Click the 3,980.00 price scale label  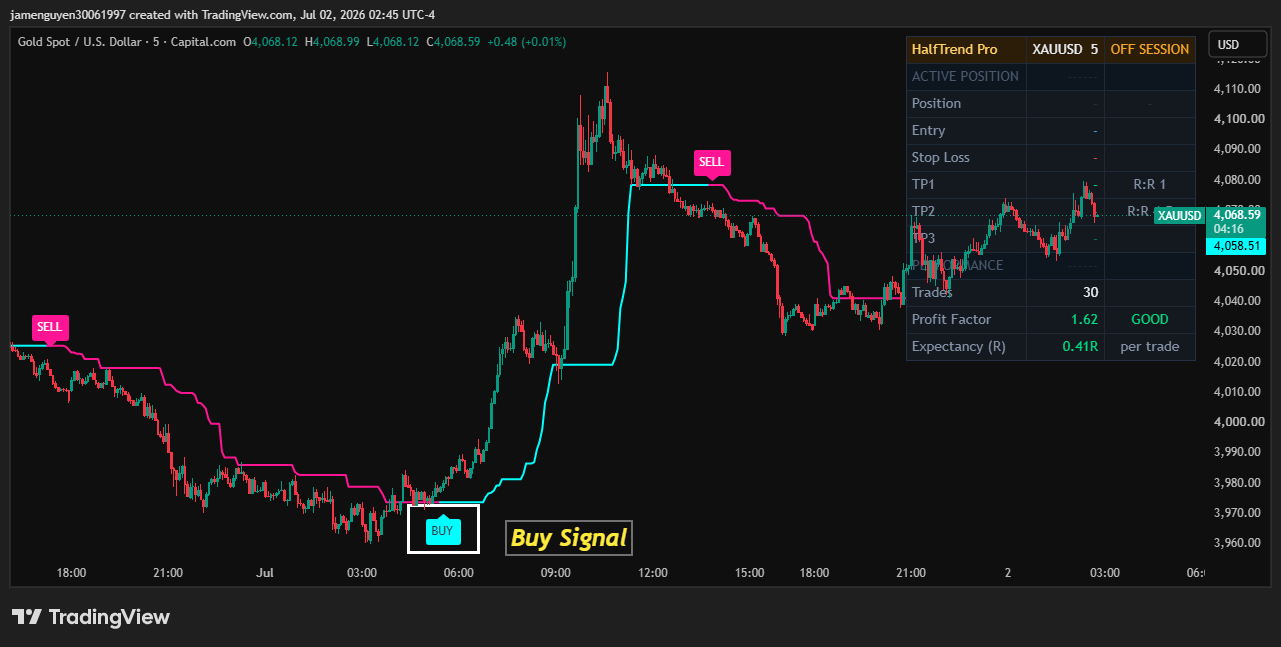point(1236,483)
